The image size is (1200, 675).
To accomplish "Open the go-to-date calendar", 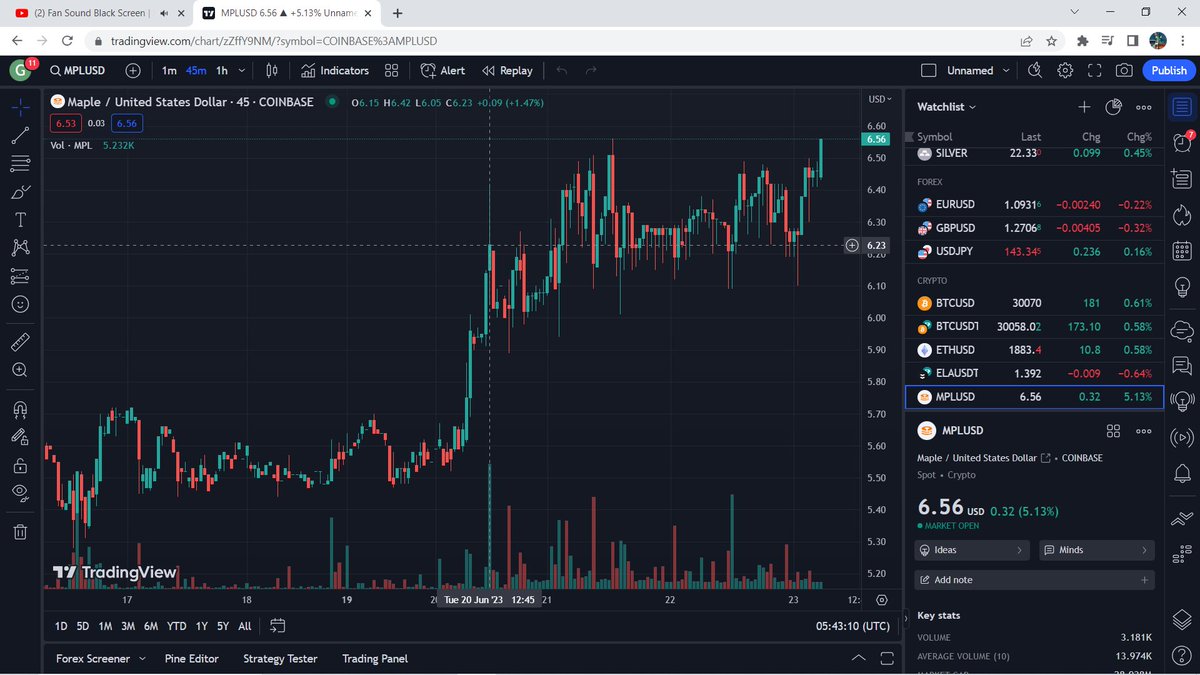I will click(278, 626).
